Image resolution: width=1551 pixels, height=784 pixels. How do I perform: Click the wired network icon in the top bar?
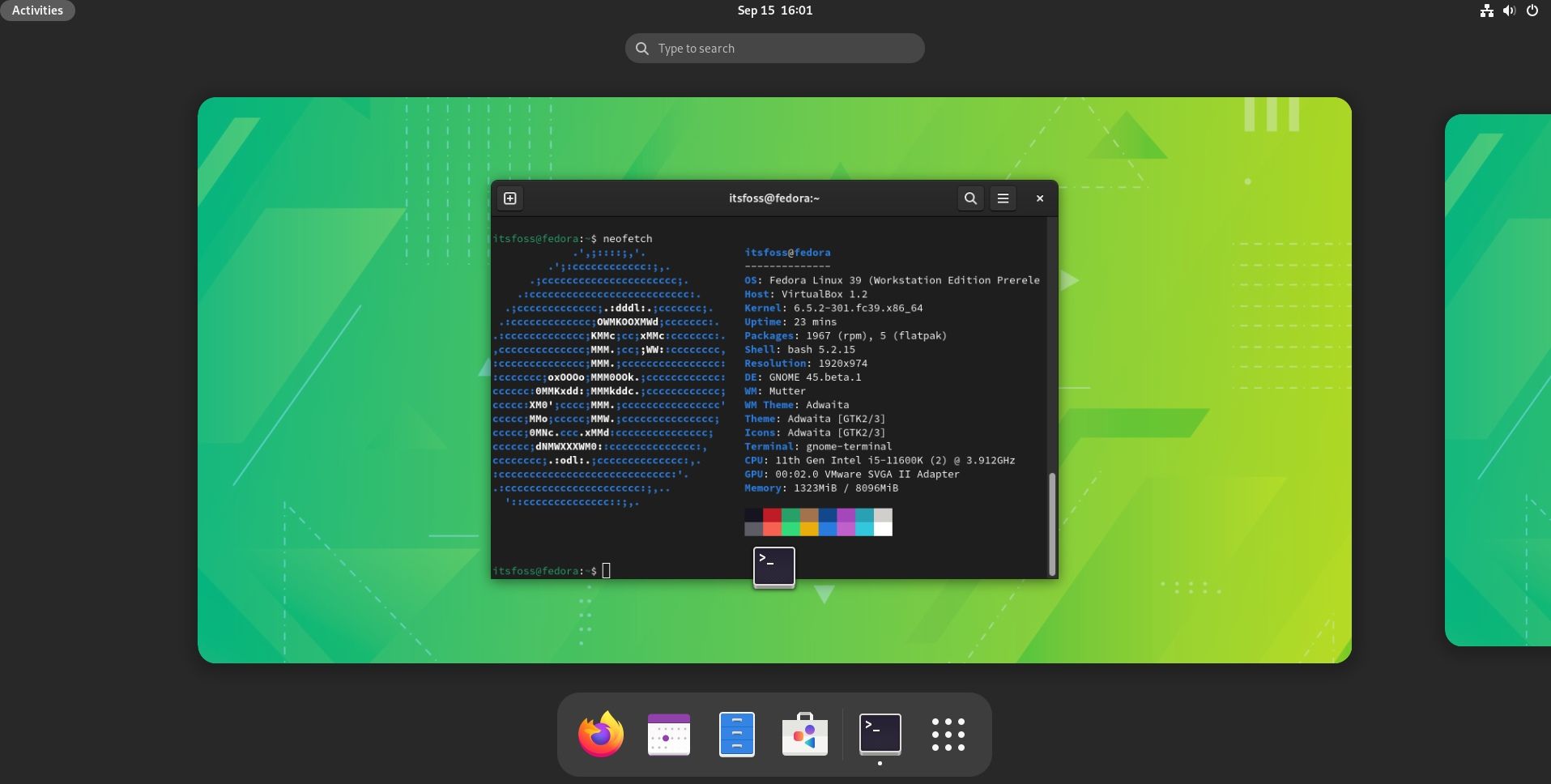1486,11
